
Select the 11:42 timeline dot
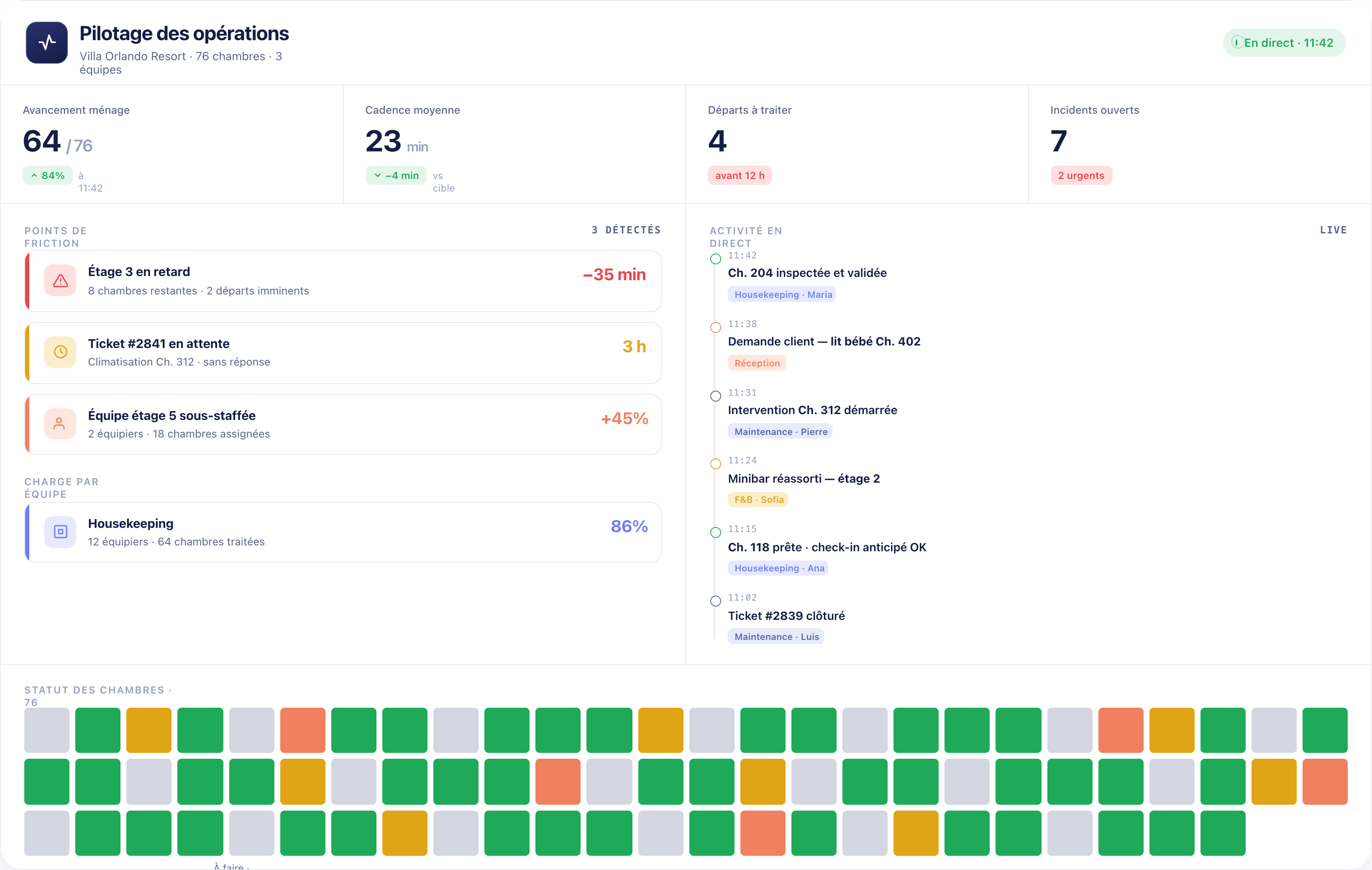[716, 259]
